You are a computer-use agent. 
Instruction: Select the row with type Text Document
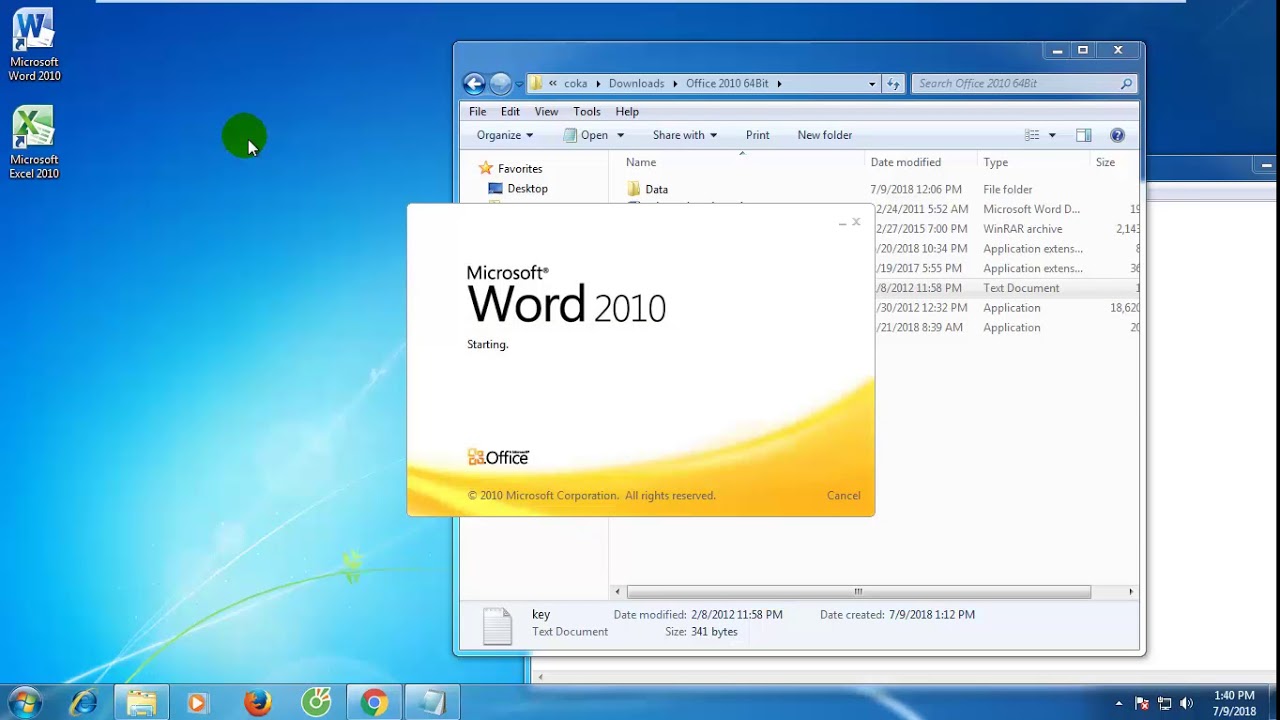tap(1008, 288)
